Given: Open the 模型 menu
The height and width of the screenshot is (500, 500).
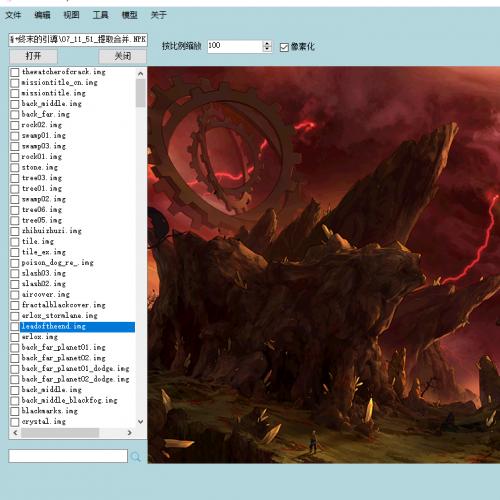Looking at the screenshot, I should pos(129,15).
